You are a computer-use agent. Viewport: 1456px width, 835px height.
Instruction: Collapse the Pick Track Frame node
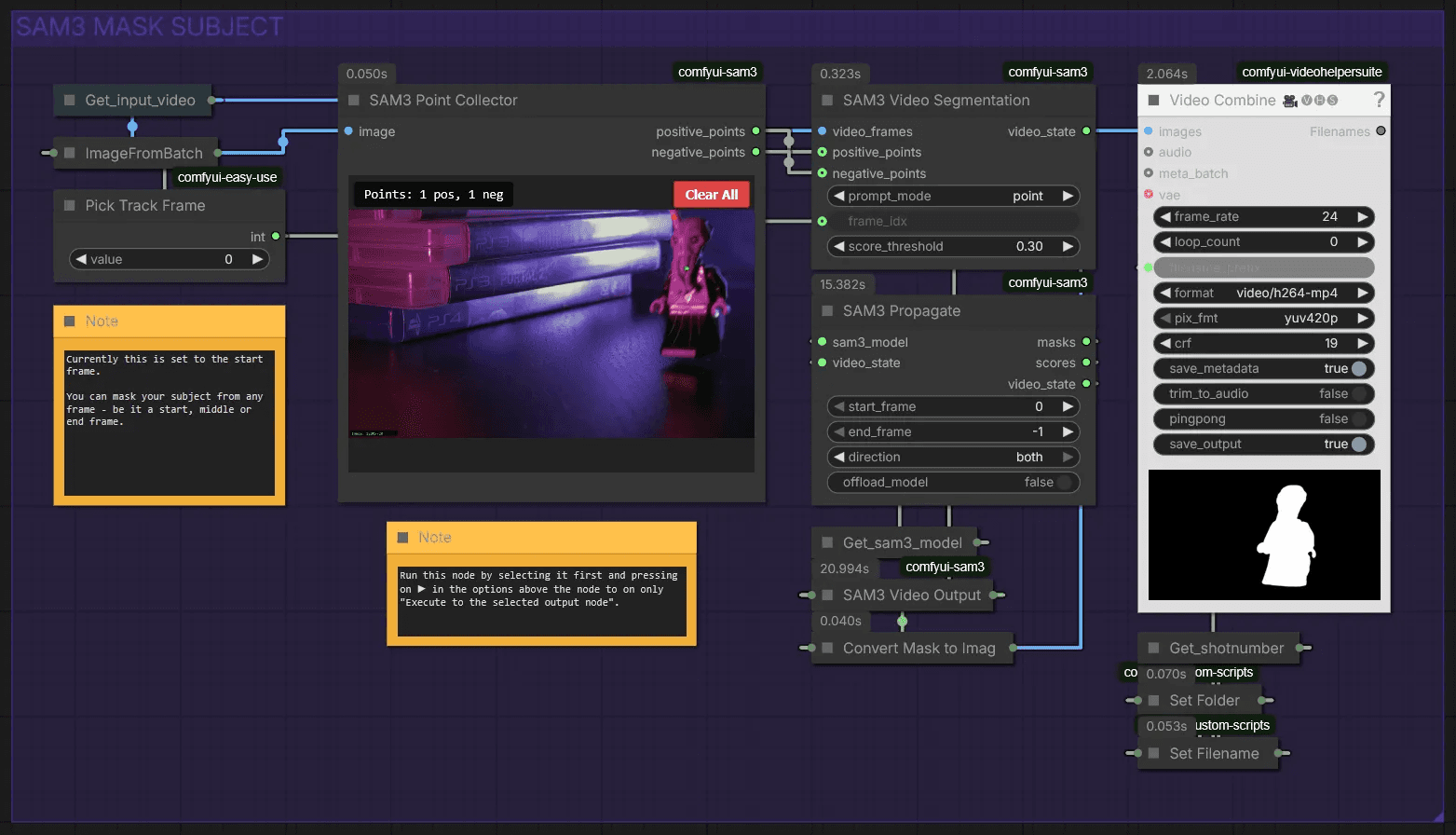pos(69,205)
